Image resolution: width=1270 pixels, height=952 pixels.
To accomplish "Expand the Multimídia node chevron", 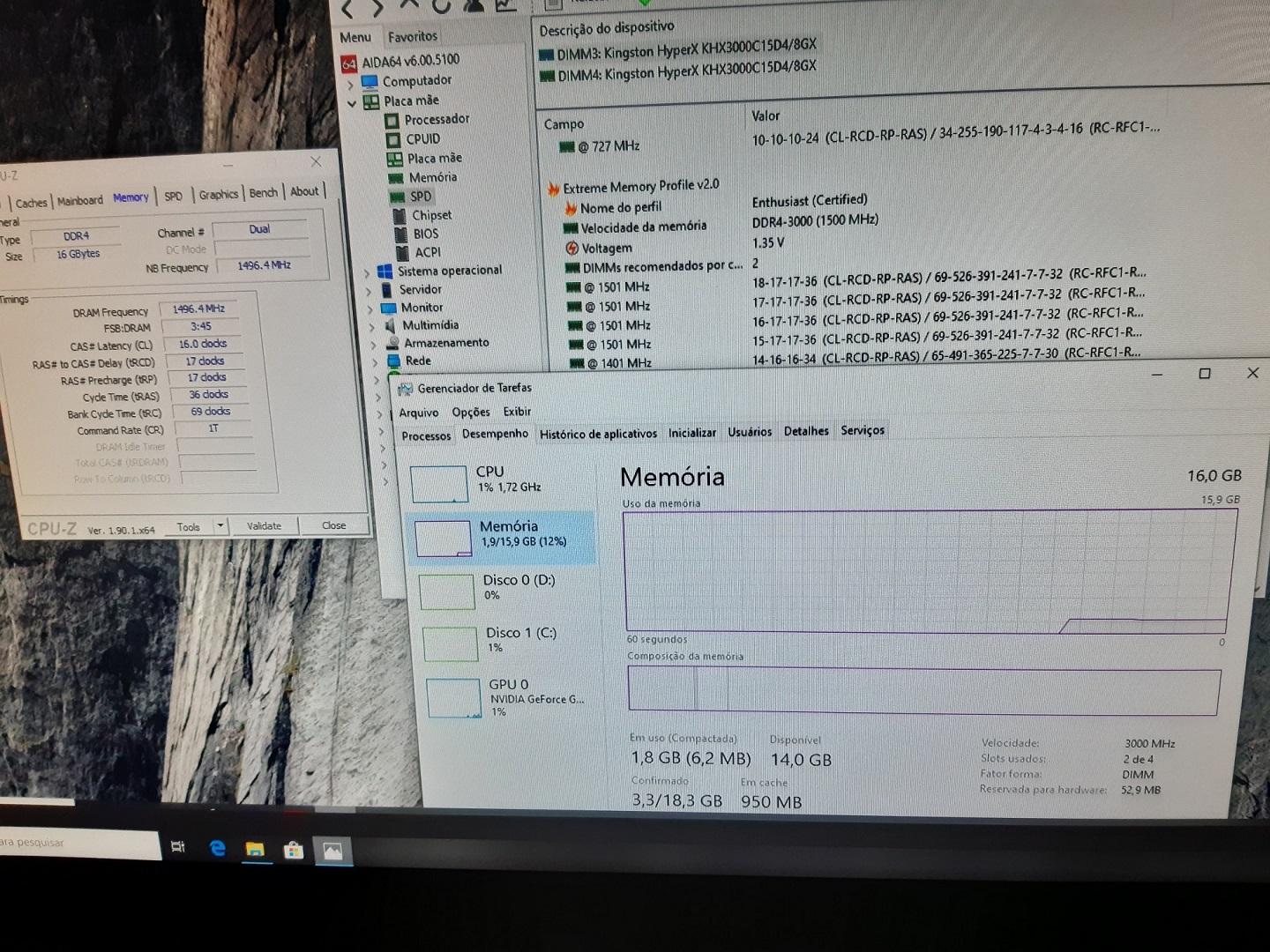I will pyautogui.click(x=371, y=327).
